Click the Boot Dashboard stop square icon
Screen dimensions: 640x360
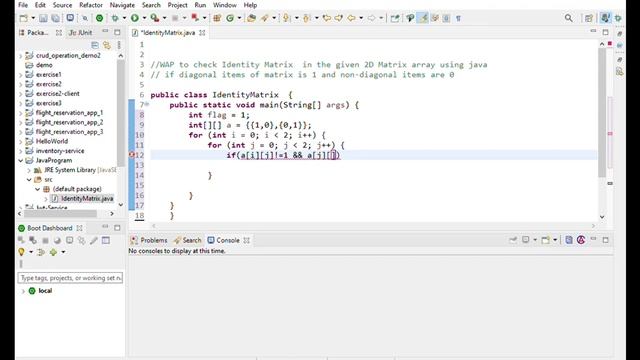click(45, 240)
